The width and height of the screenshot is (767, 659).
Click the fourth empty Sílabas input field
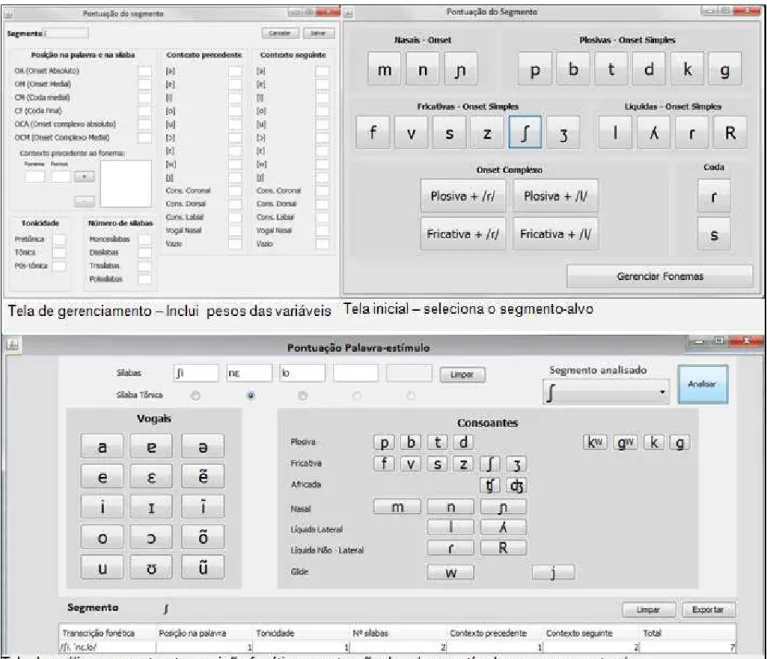click(x=356, y=373)
